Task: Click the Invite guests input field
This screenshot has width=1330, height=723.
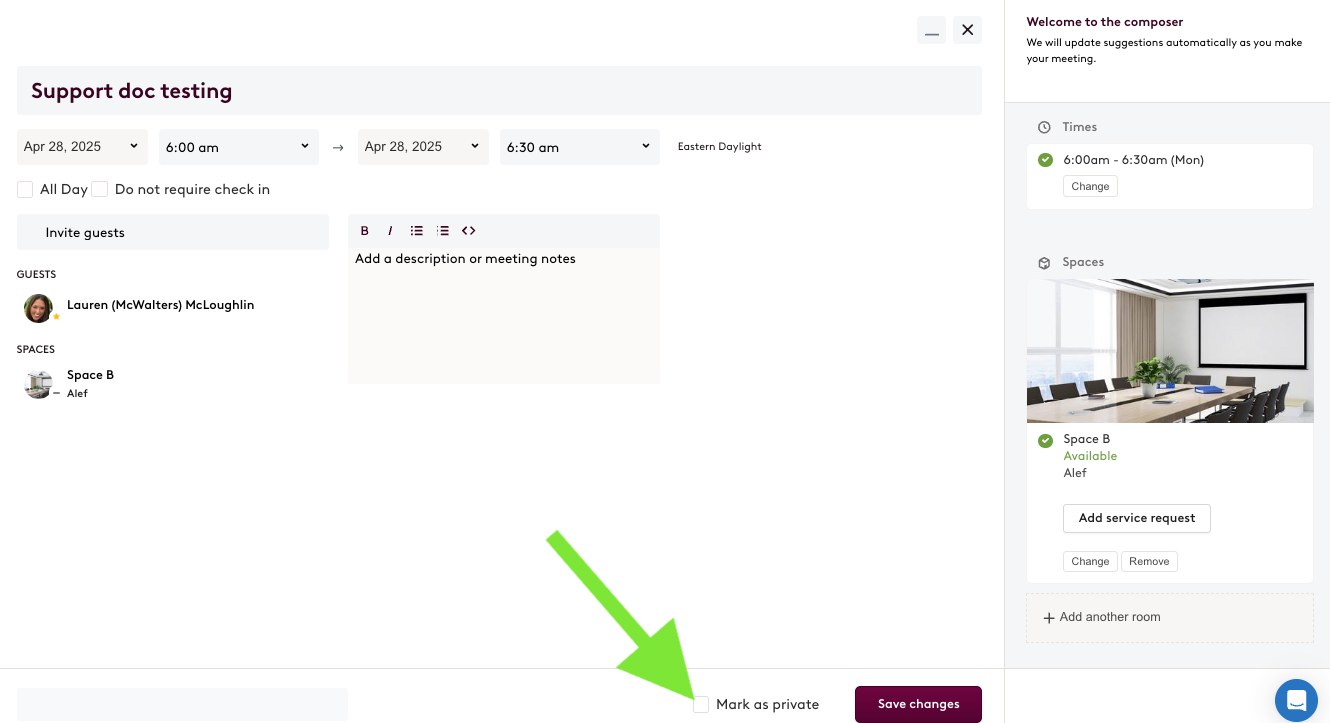Action: click(x=173, y=232)
